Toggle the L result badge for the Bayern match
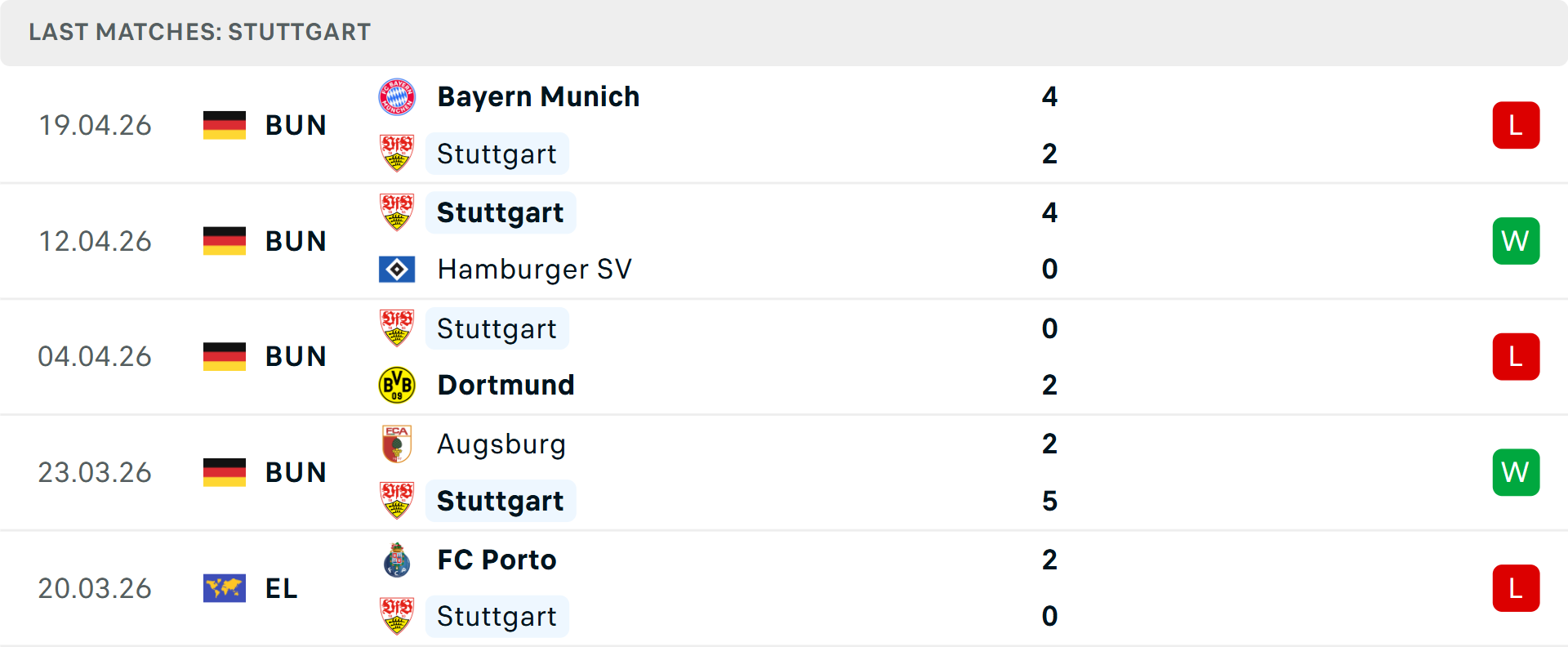 point(1517,125)
